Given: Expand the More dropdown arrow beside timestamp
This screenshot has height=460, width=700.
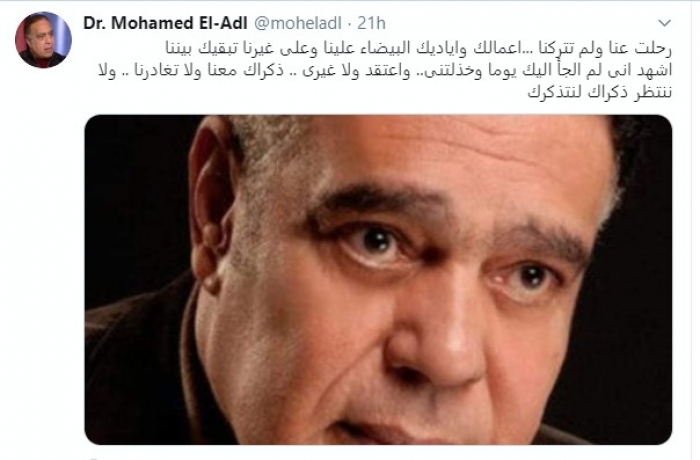Looking at the screenshot, I should [664, 23].
